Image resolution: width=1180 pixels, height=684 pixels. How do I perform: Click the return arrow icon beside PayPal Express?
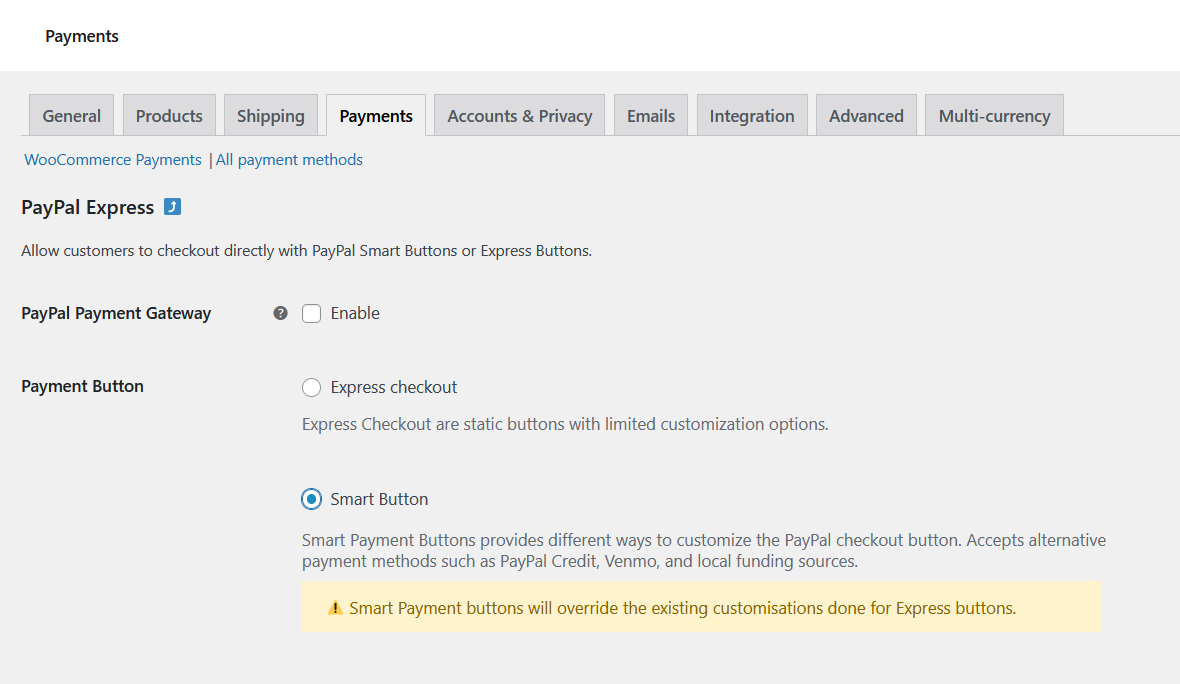(172, 207)
